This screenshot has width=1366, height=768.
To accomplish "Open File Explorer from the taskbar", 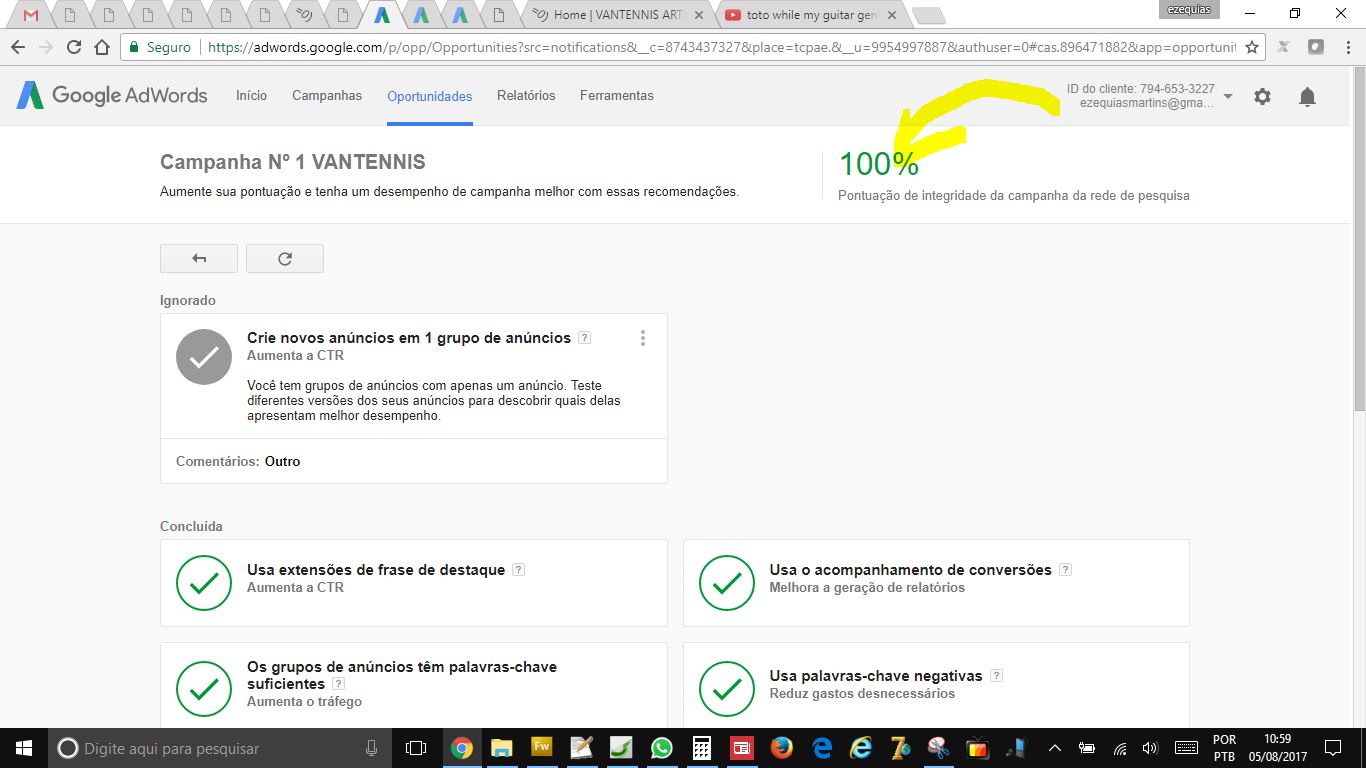I will [501, 748].
